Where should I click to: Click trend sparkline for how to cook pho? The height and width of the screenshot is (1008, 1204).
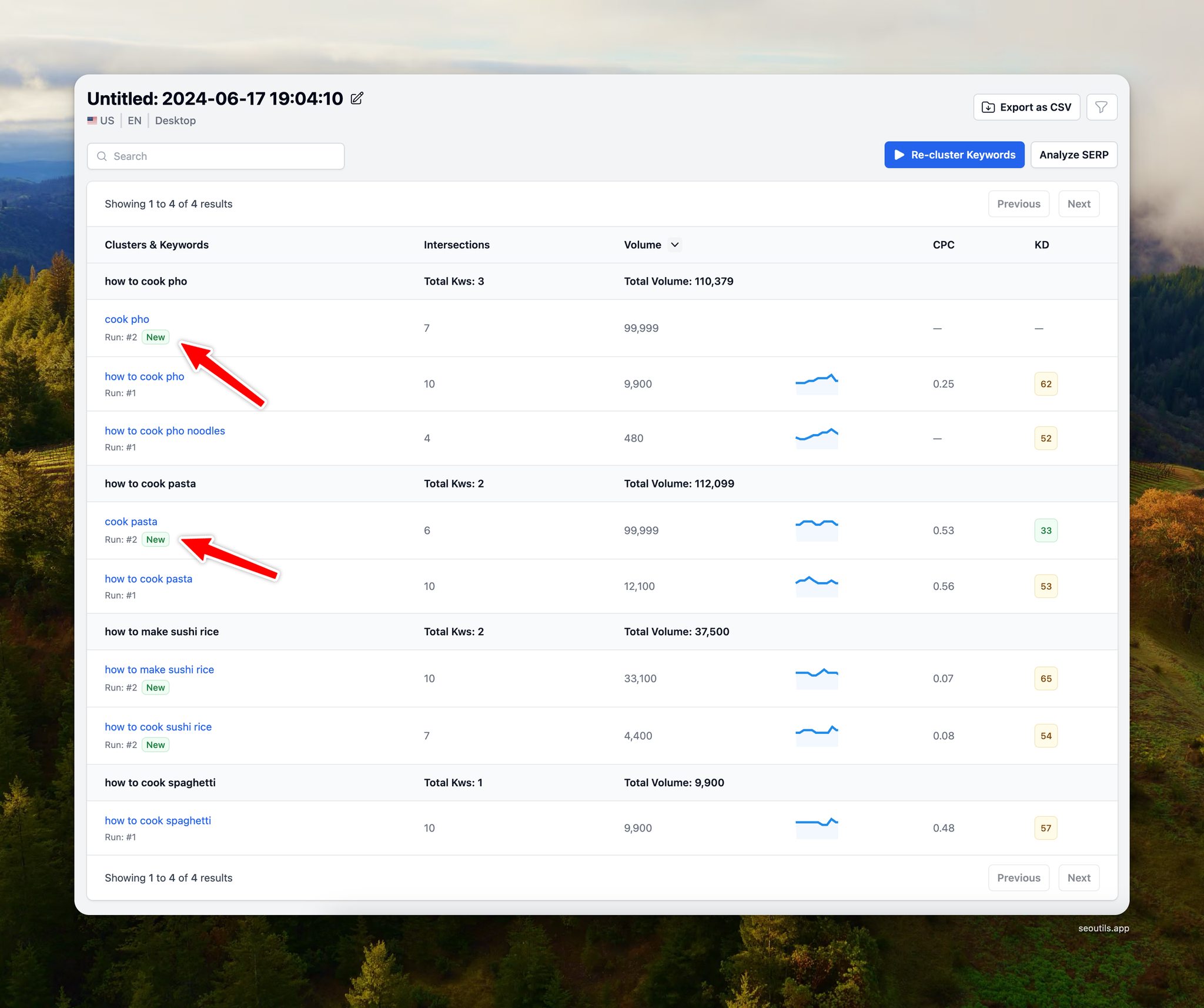(x=816, y=383)
